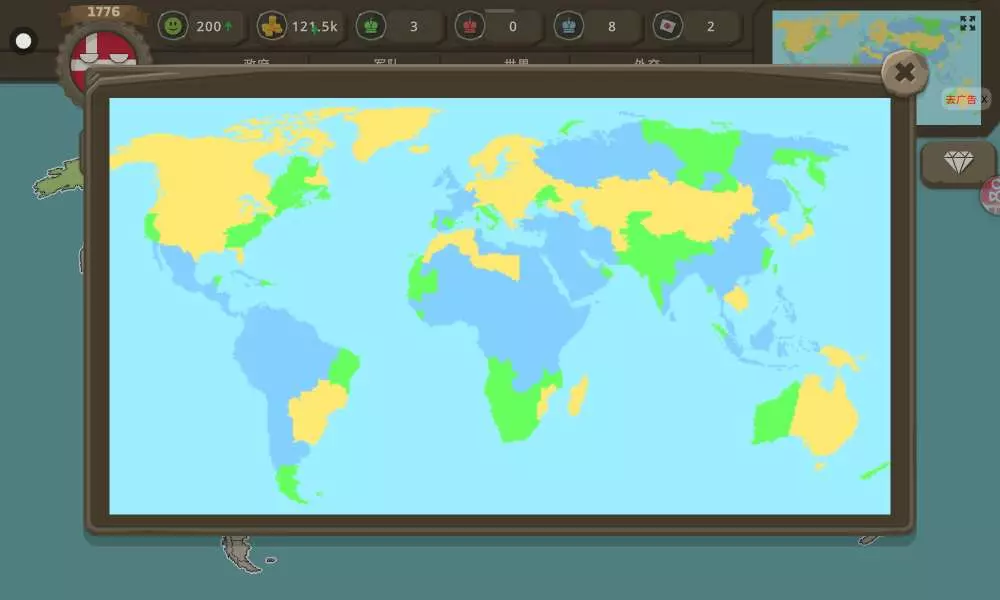Switch to the 外交 tab
Screen dimensions: 1000x600
tap(647, 62)
